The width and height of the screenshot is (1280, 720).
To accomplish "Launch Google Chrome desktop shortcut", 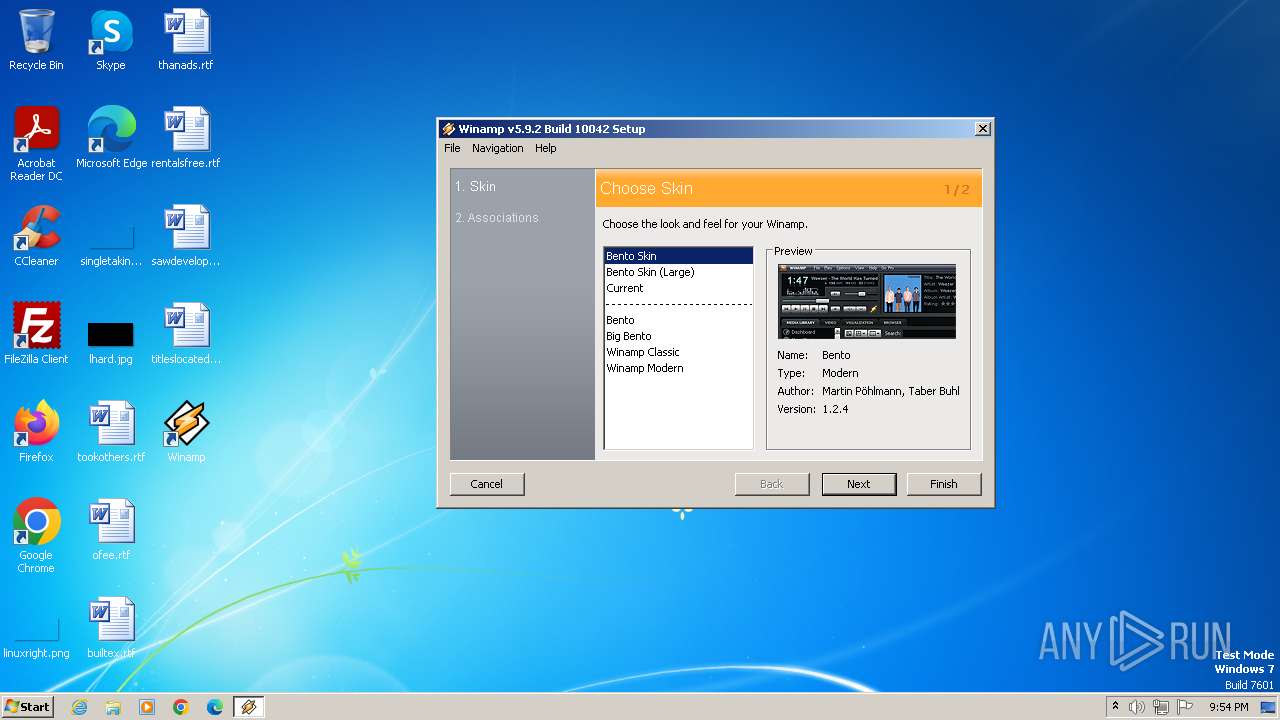I will [x=36, y=536].
